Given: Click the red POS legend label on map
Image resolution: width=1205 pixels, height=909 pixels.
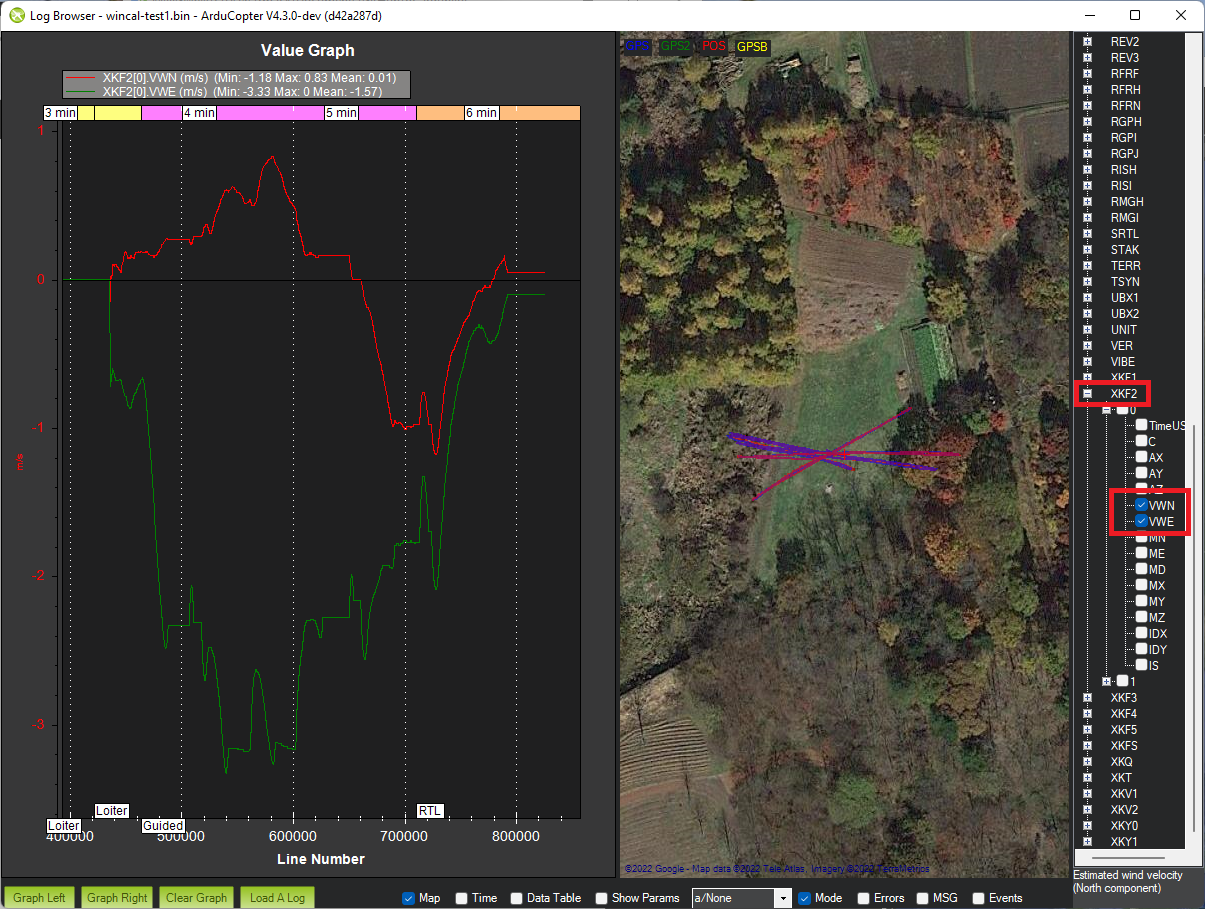Looking at the screenshot, I should pos(714,46).
